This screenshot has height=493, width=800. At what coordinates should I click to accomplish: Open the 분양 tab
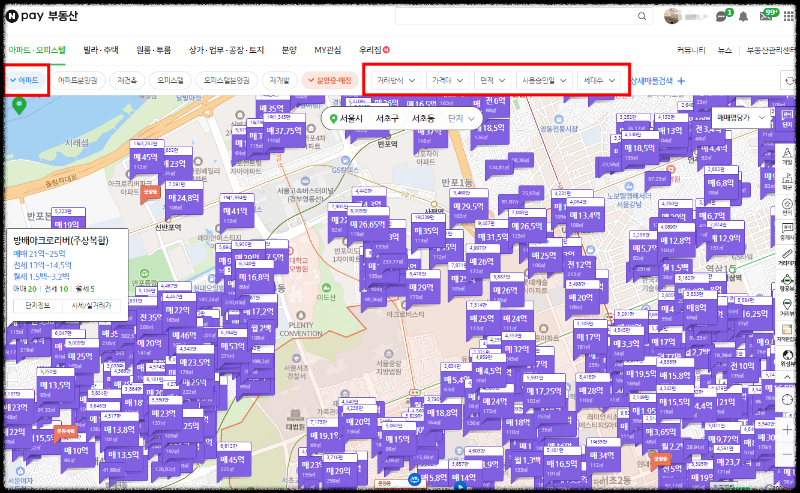click(289, 50)
